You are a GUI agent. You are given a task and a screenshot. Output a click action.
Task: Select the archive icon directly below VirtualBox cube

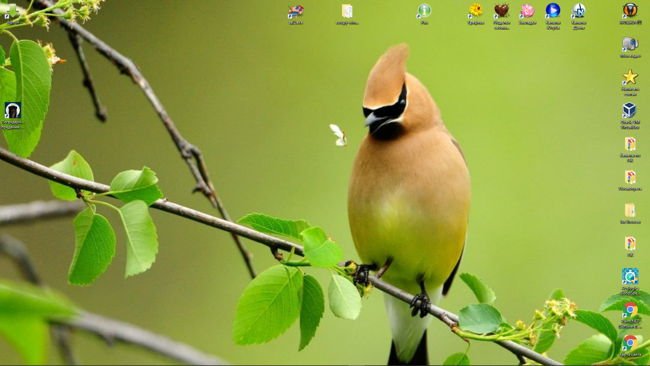pos(630,144)
